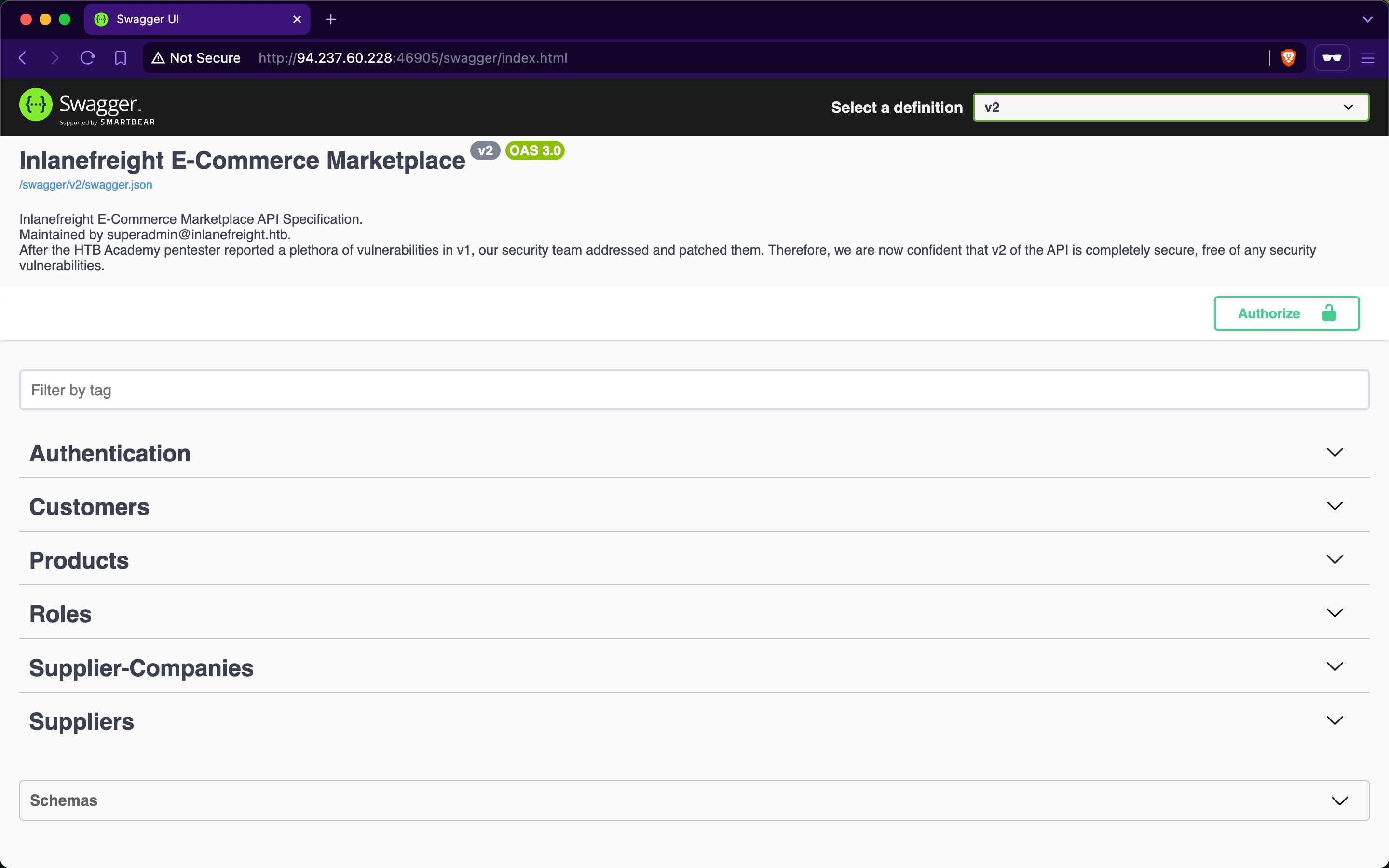Select the Swagger UI browser tab
This screenshot has width=1389, height=868.
coord(197,19)
